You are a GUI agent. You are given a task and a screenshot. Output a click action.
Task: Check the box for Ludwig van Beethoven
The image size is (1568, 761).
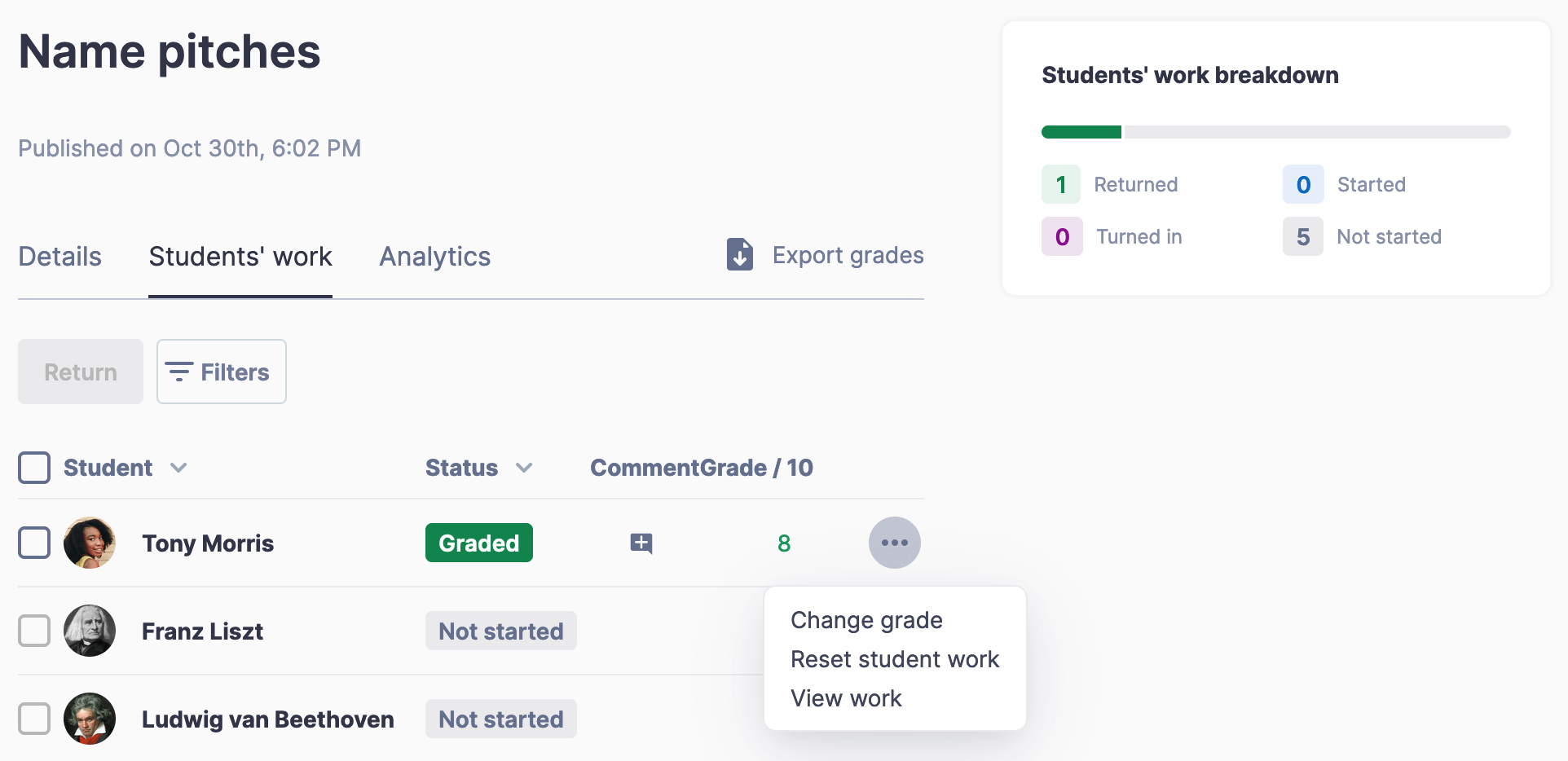34,719
